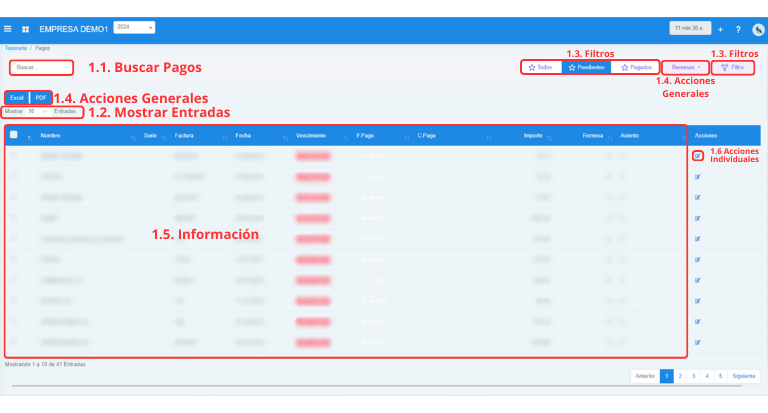Image resolution: width=768 pixels, height=413 pixels.
Task: Select the Todos filter tab
Action: [x=540, y=68]
